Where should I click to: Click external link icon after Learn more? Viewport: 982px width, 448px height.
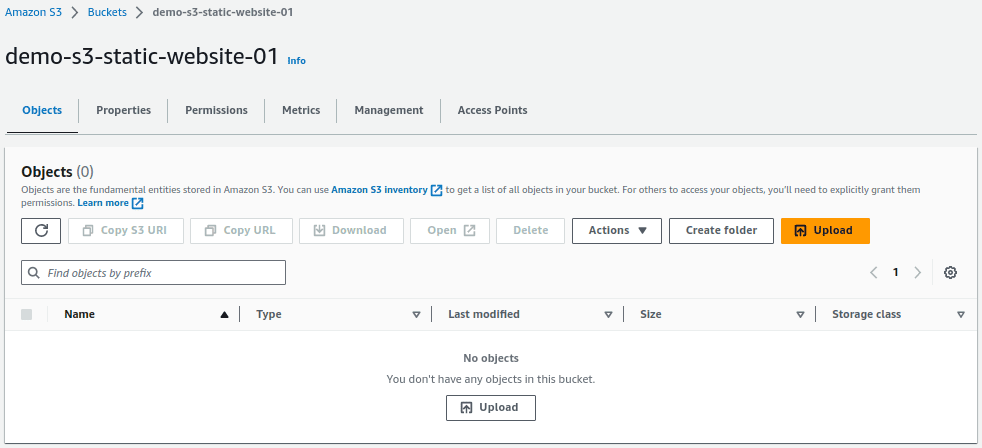point(138,204)
